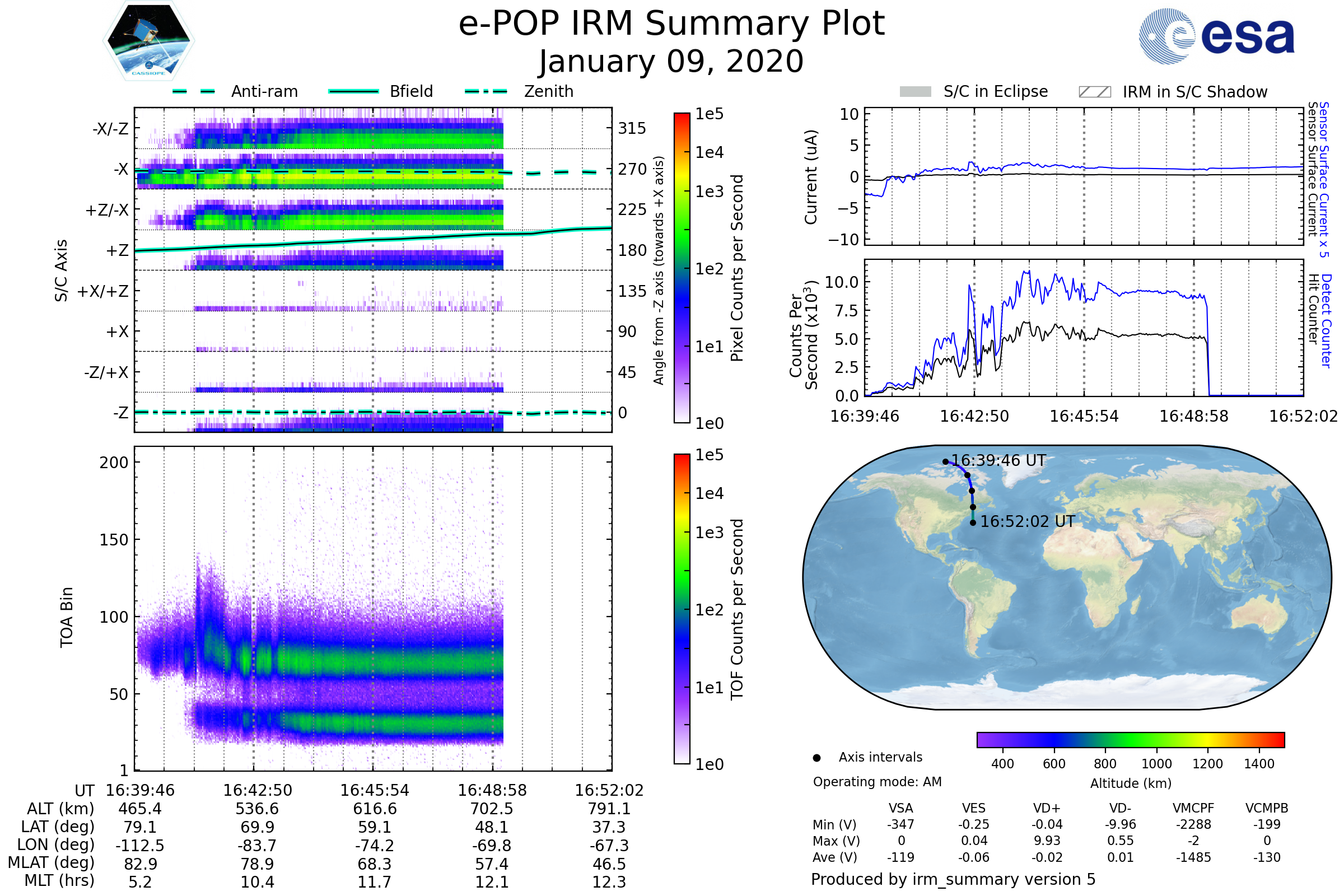Click the Zenith dash-dot legend line
The width and height of the screenshot is (1344, 896).
pos(486,91)
